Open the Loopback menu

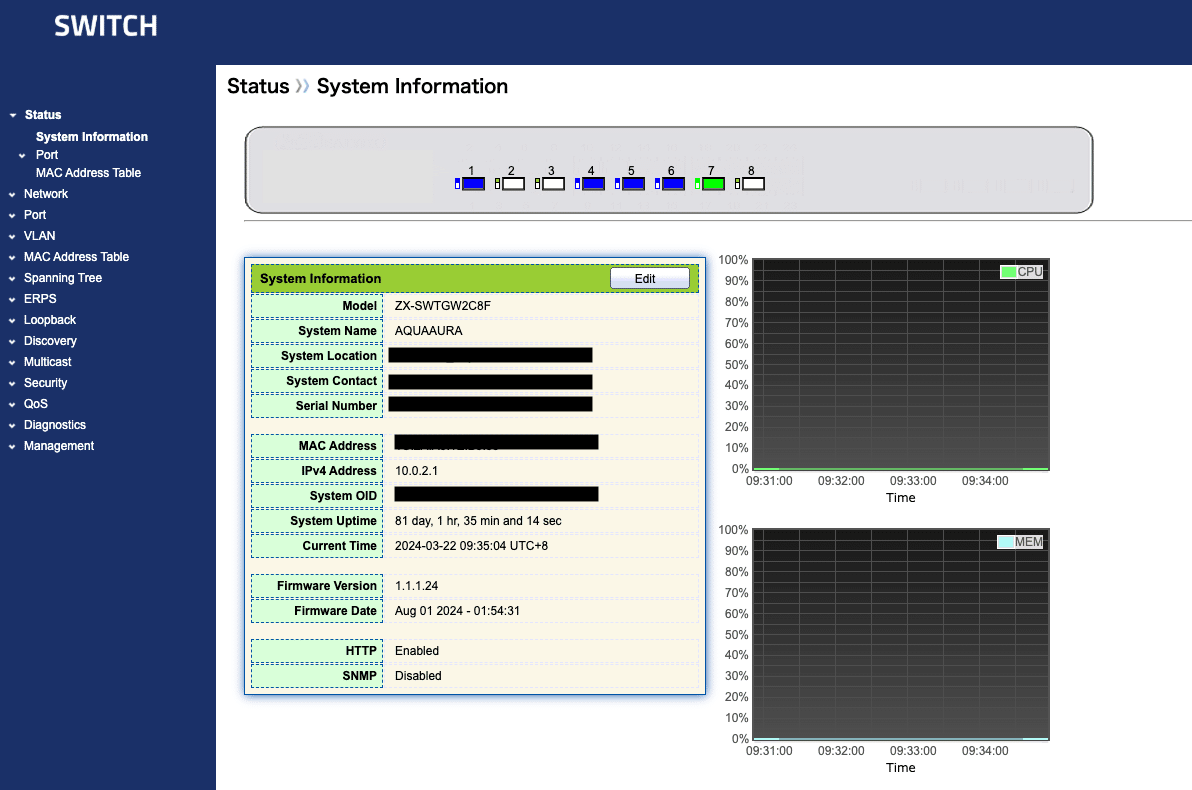(x=49, y=320)
